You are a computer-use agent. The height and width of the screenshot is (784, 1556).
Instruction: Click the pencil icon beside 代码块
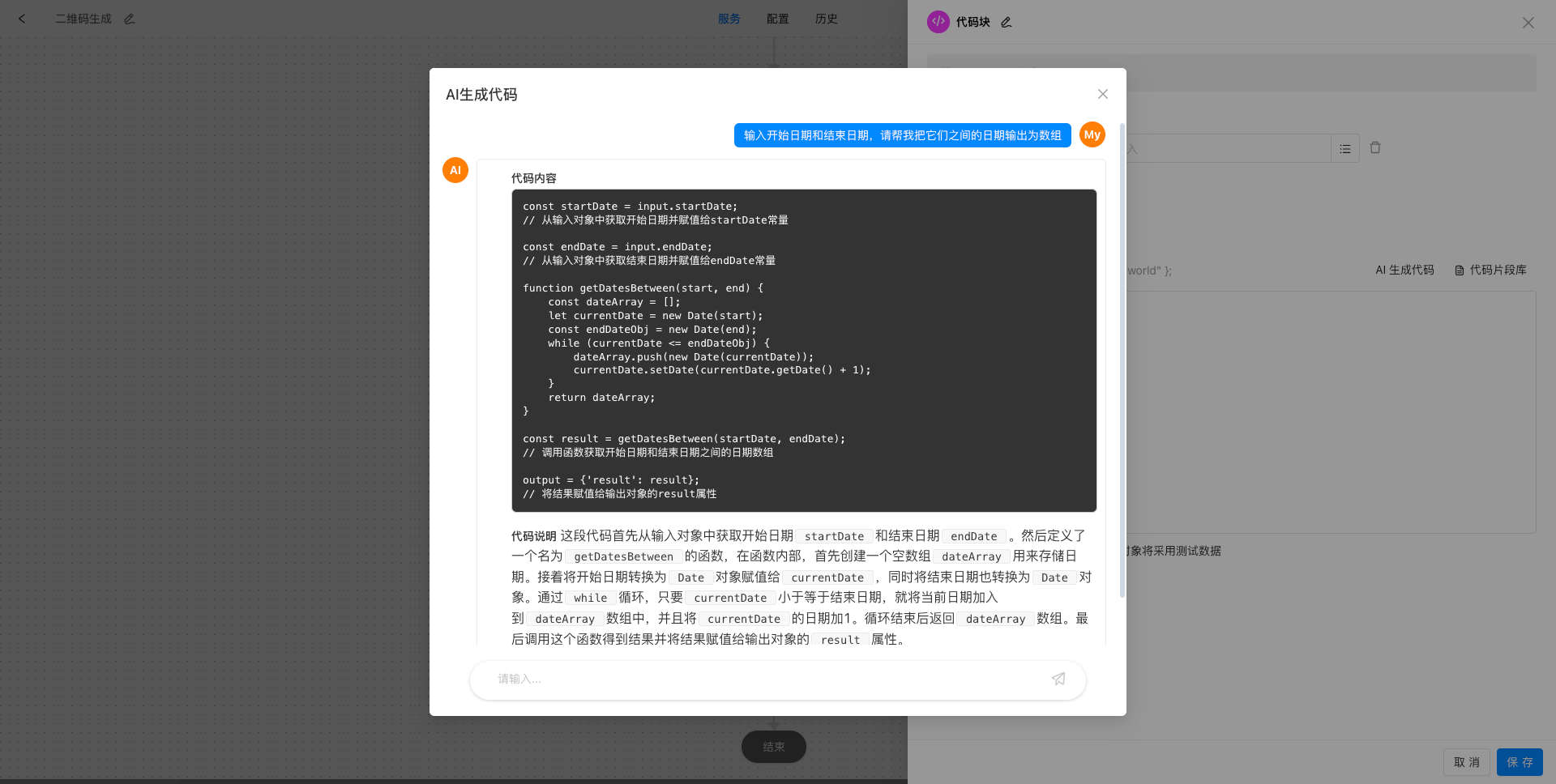[1006, 23]
